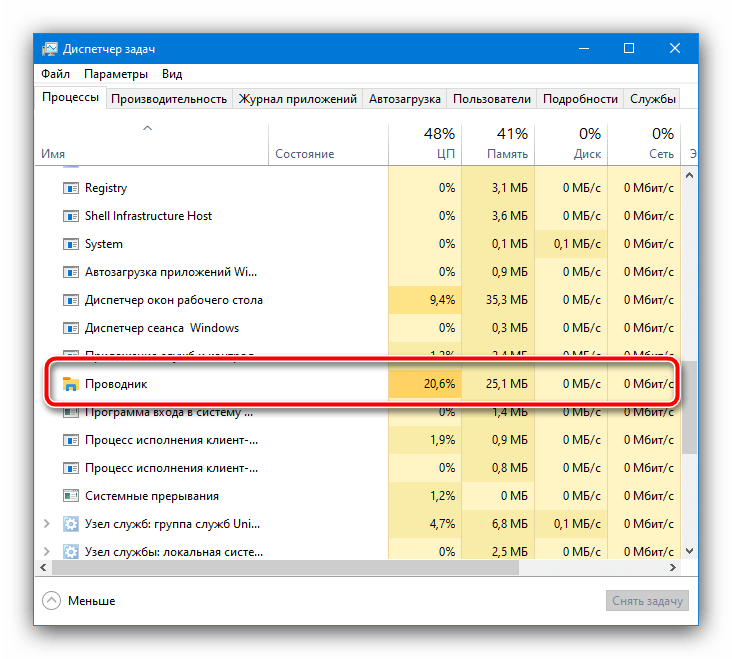Select the Диспетчер сеанса Windows name
Viewport: 732px width, 659px height.
coord(162,328)
